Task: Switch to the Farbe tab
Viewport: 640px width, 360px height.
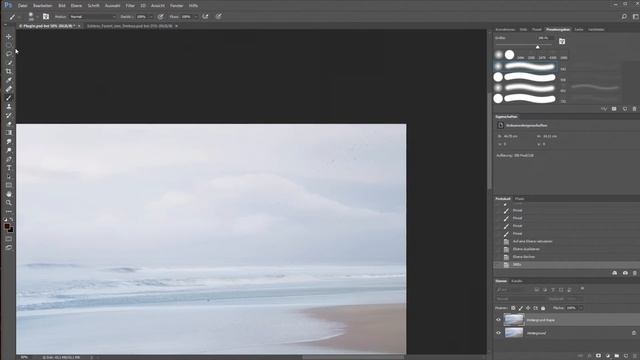Action: (x=579, y=29)
